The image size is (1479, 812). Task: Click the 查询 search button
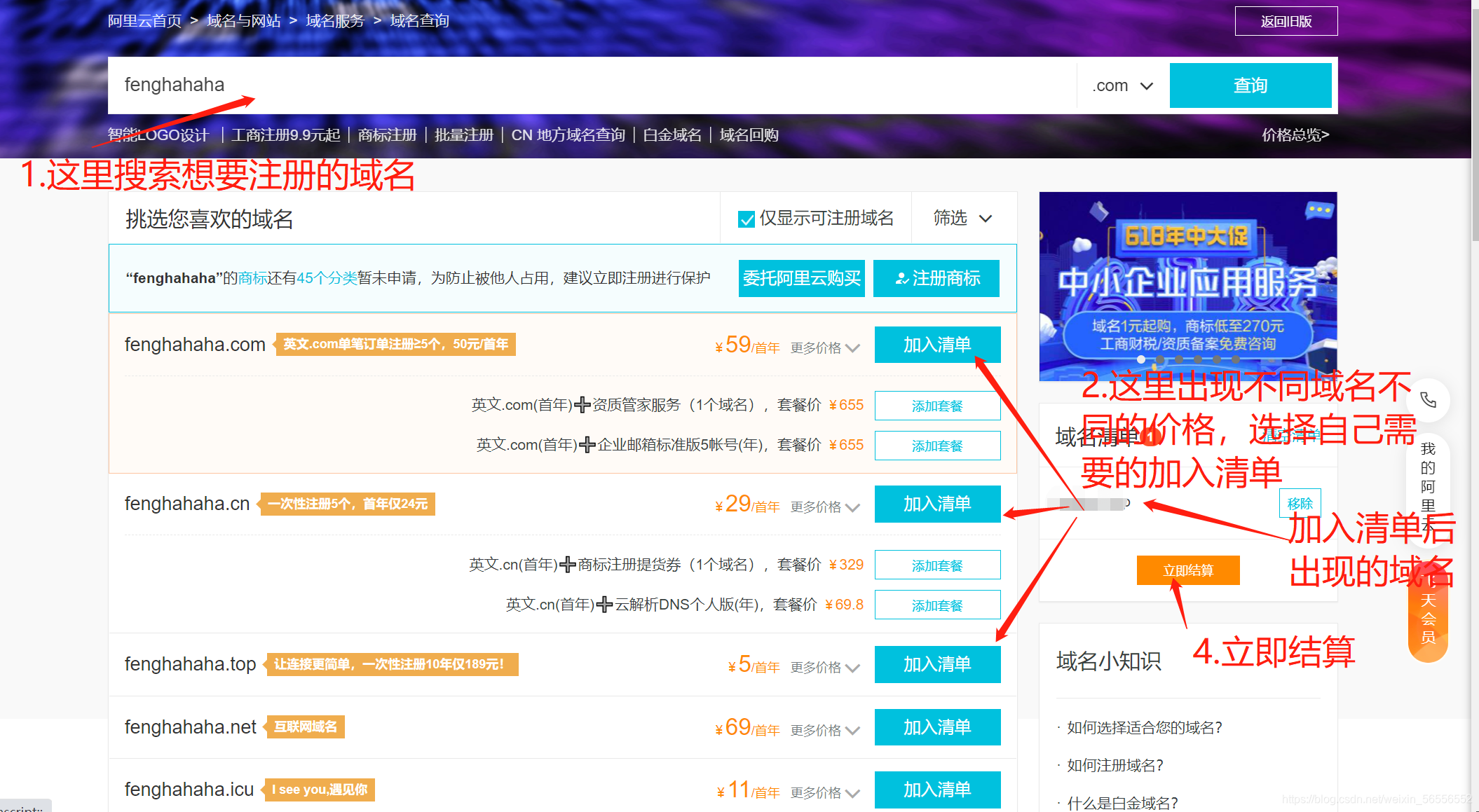[1250, 85]
